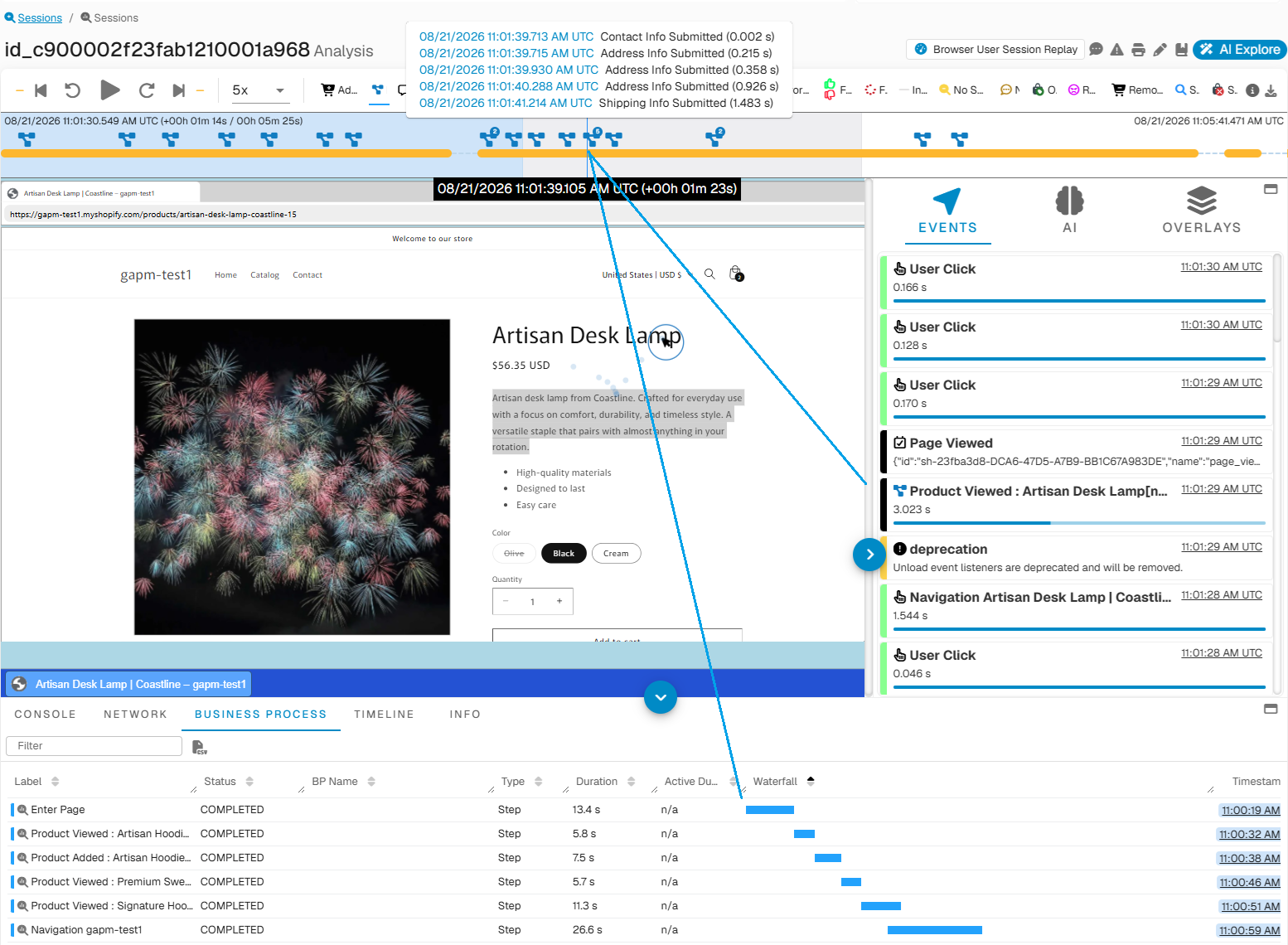Click the Navigation gapm-test1 row magnifier icon
Screen dimensions: 1288x945
(x=22, y=930)
